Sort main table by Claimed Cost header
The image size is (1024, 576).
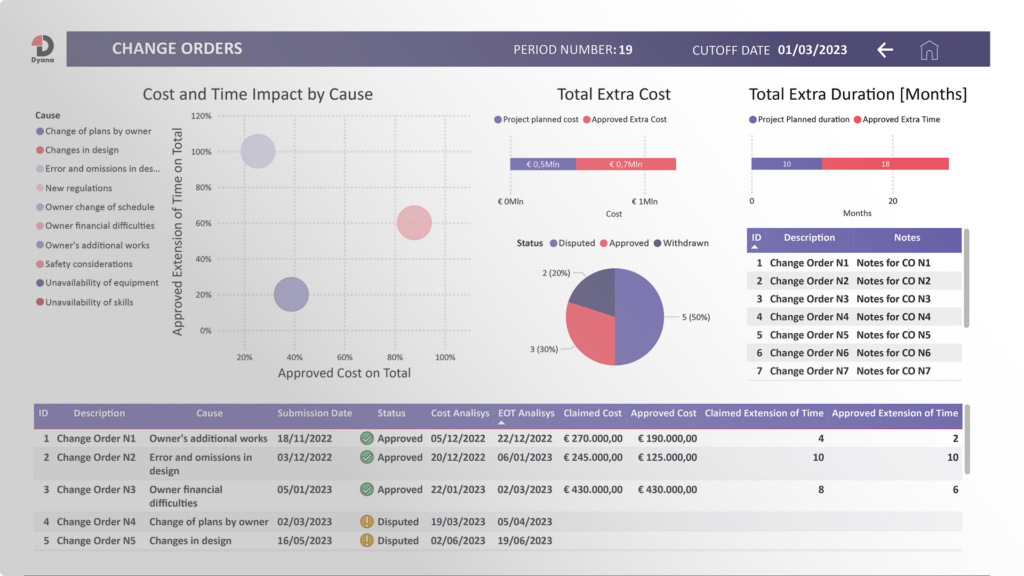click(592, 413)
